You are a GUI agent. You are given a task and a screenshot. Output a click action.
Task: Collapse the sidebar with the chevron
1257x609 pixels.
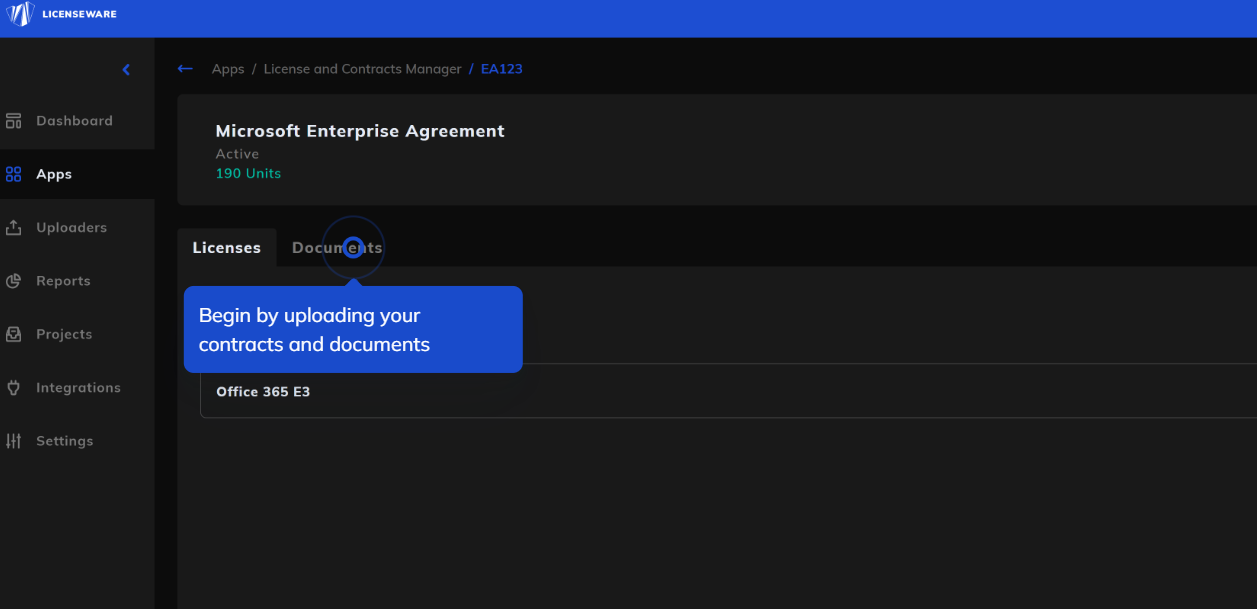pos(126,70)
